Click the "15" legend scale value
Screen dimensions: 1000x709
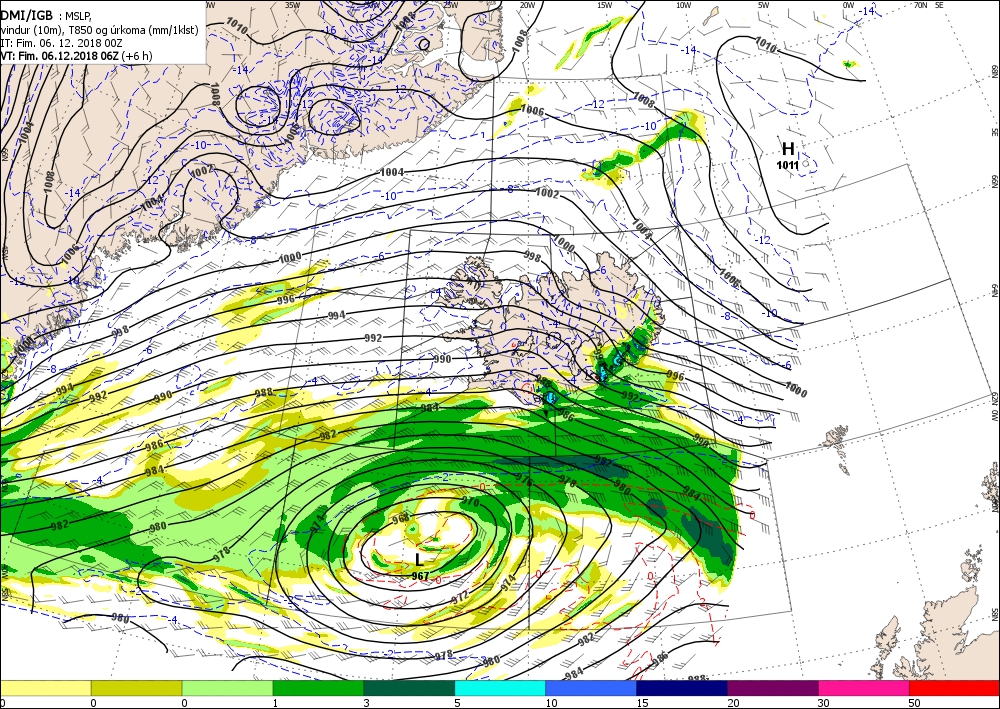coord(642,703)
